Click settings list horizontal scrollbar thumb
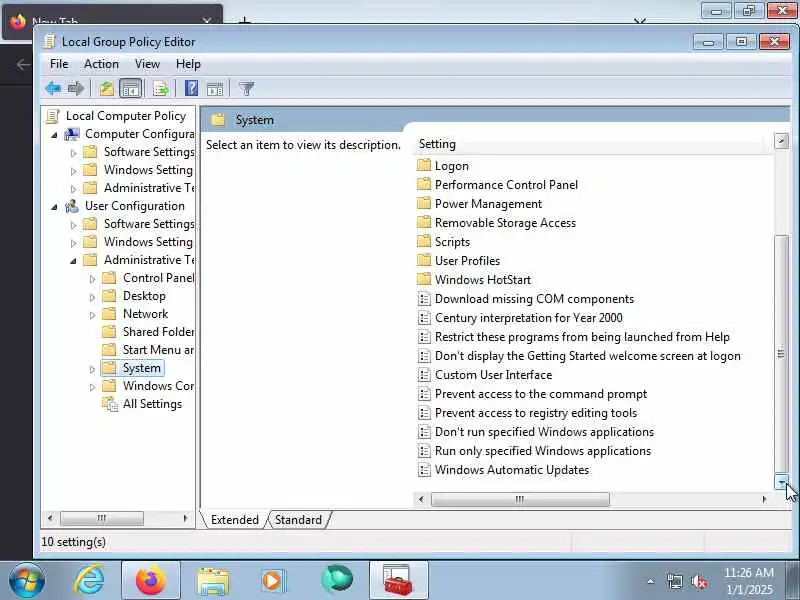The height and width of the screenshot is (600, 800). [x=520, y=499]
